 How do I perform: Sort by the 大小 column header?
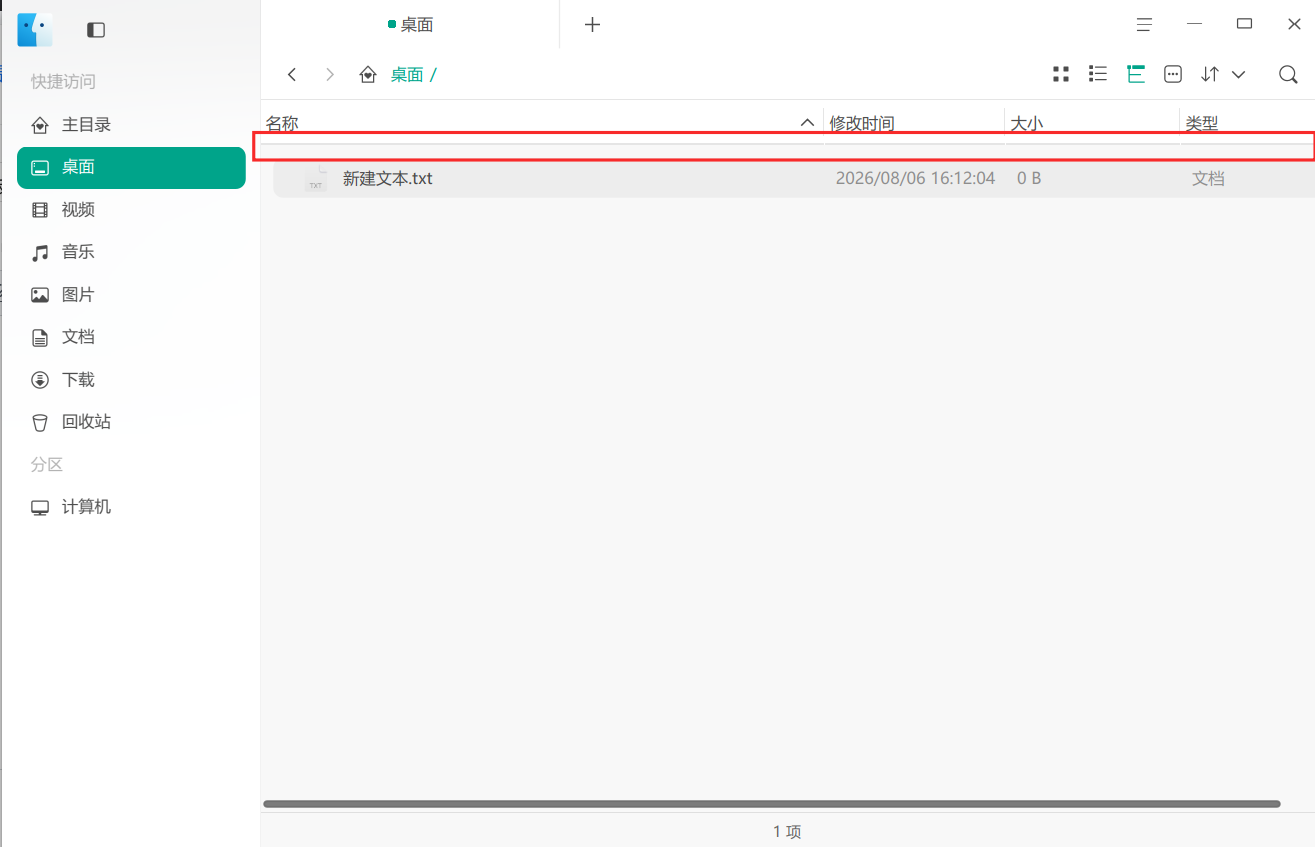click(x=1092, y=124)
